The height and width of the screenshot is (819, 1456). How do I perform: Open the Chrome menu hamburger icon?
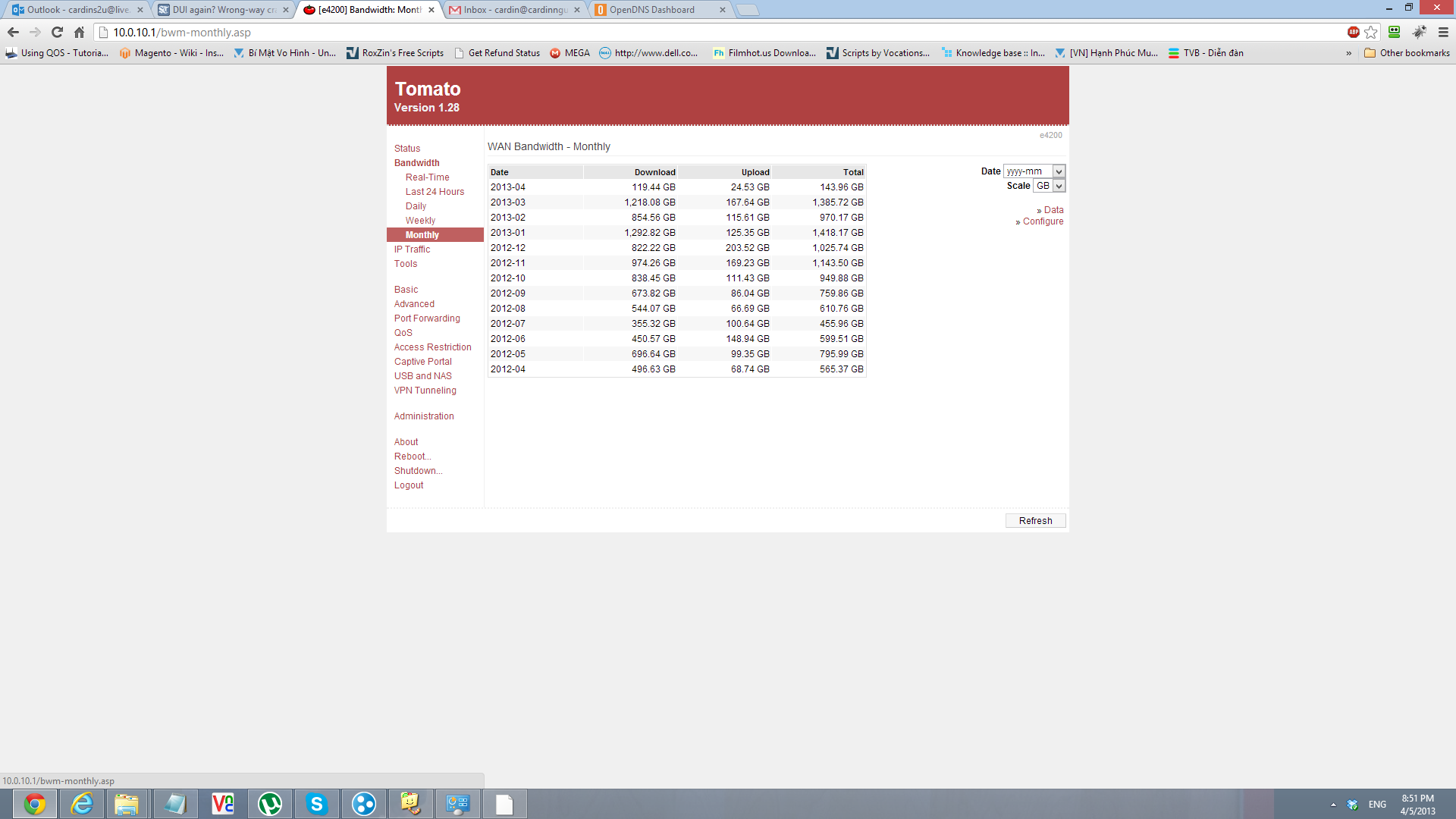(1443, 32)
